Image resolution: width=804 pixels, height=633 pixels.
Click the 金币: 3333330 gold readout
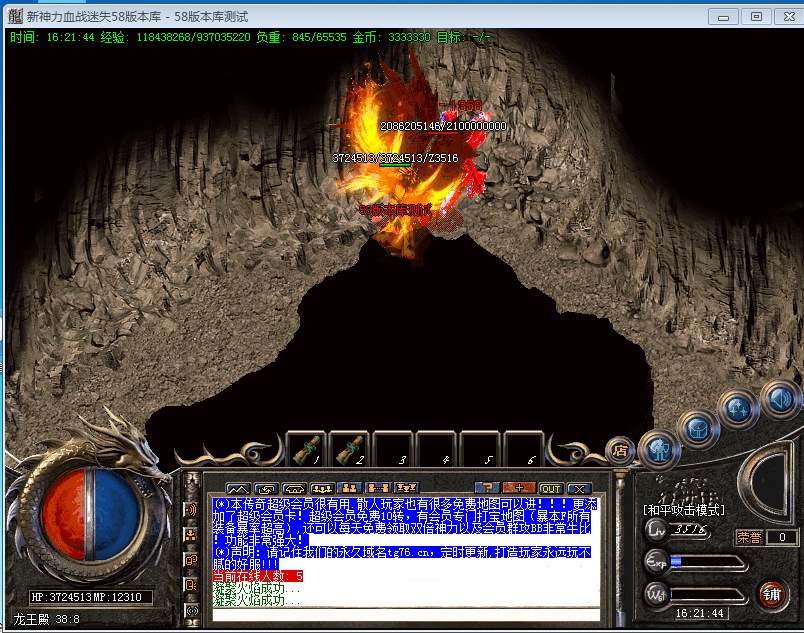[391, 37]
